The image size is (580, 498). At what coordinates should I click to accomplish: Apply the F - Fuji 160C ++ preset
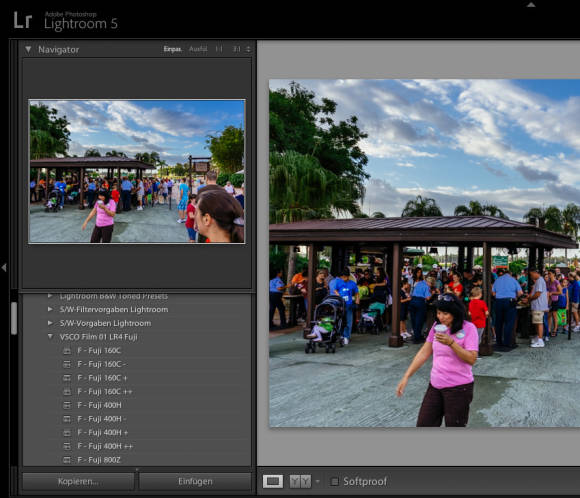tap(105, 392)
